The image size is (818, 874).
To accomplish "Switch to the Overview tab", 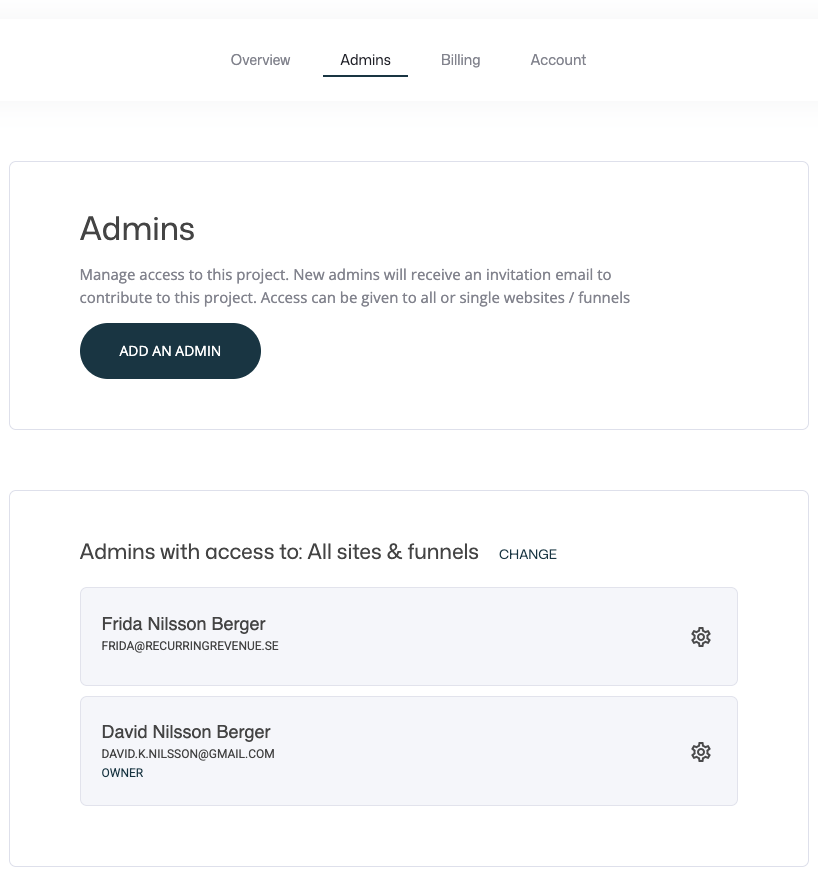I will click(260, 60).
